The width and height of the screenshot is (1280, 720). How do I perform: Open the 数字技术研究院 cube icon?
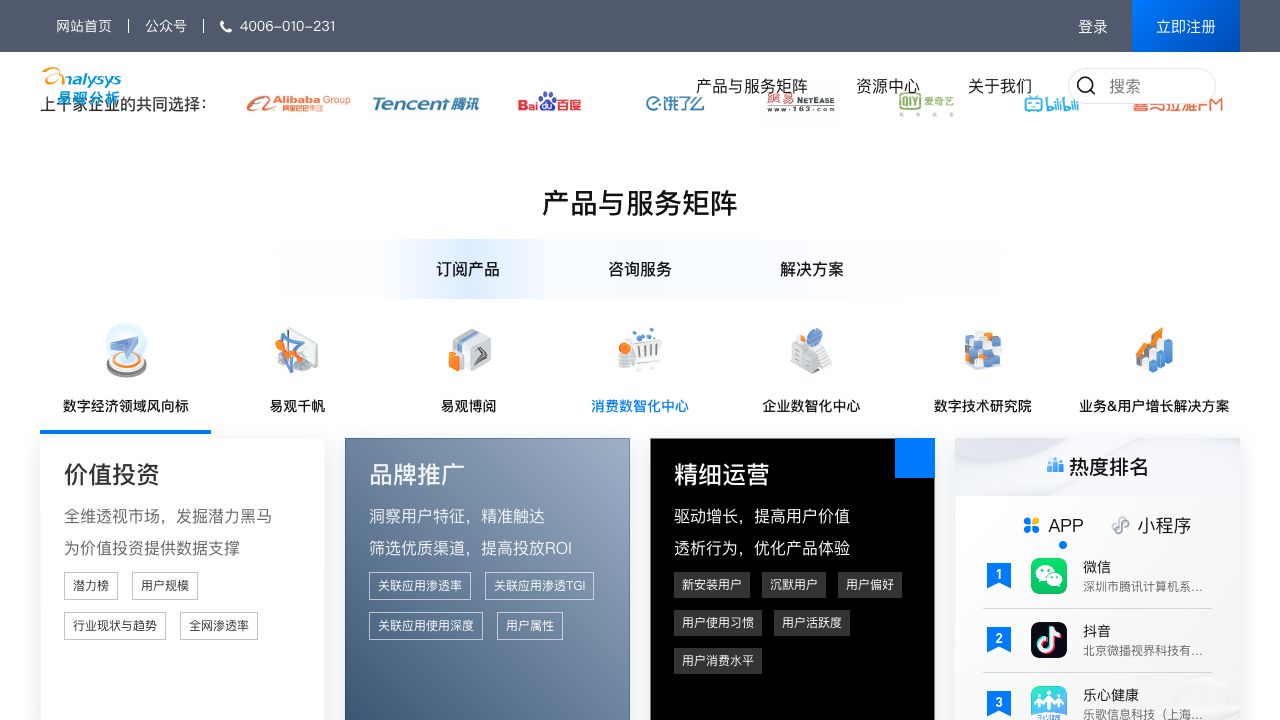click(982, 351)
